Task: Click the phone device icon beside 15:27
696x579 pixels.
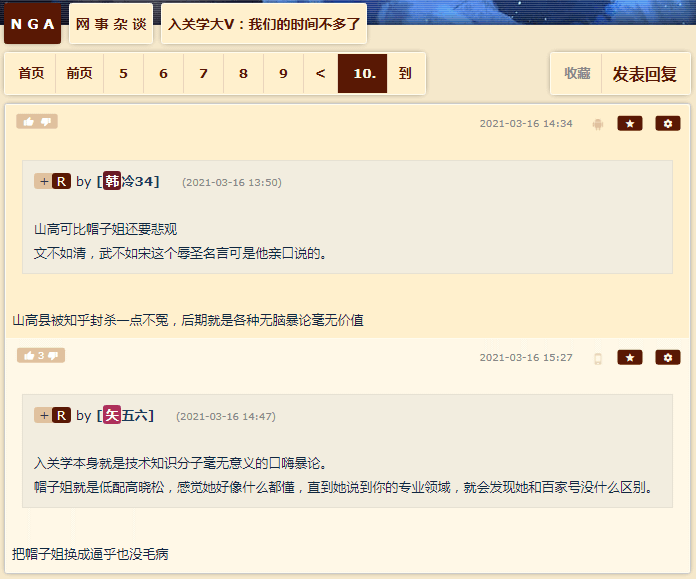Action: [x=597, y=358]
